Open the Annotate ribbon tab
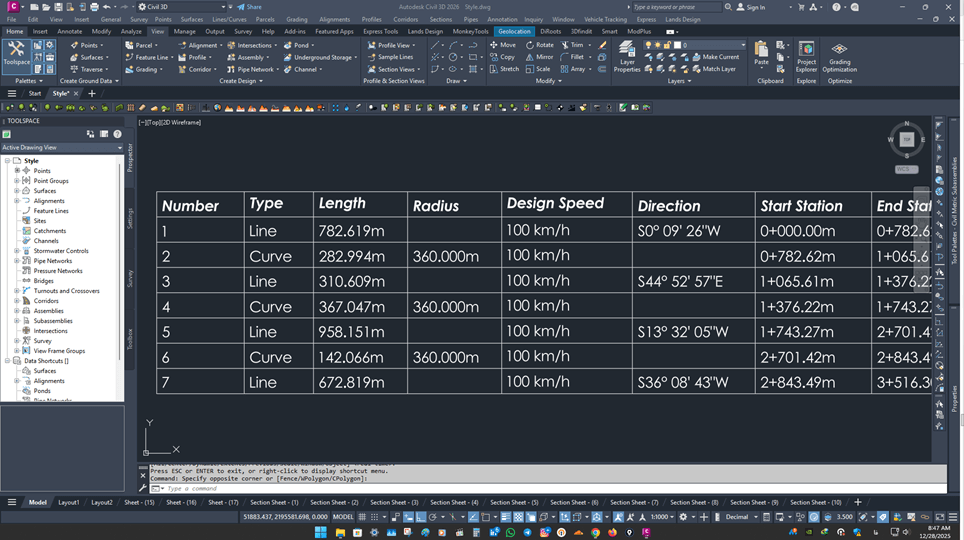 tap(70, 31)
